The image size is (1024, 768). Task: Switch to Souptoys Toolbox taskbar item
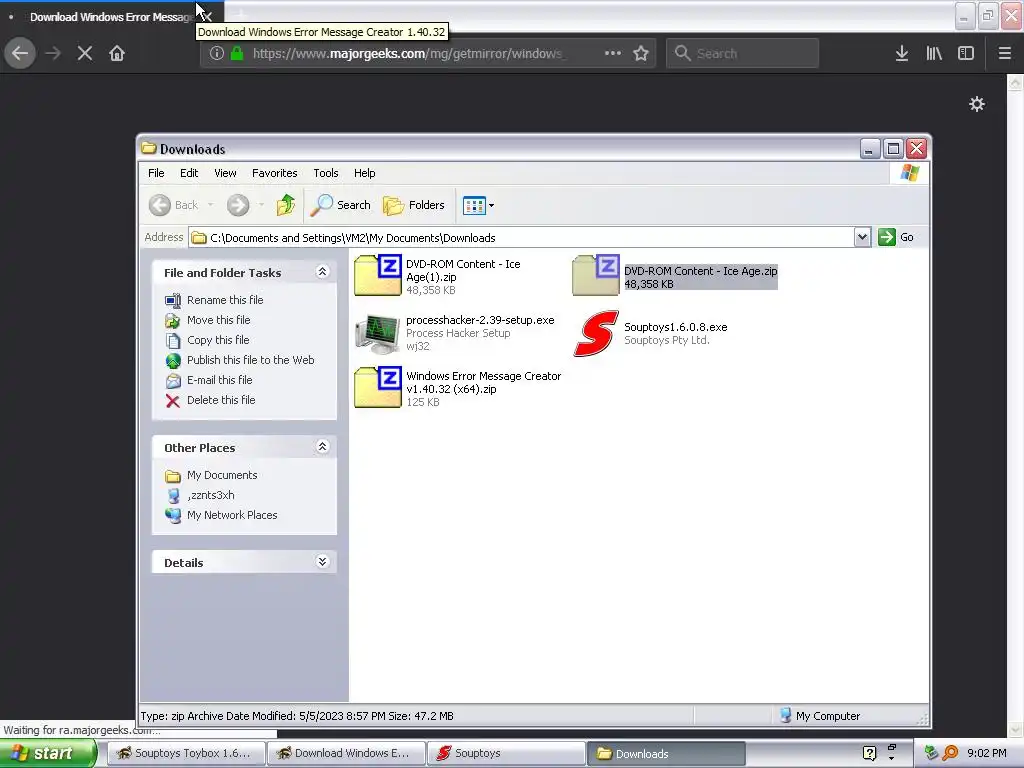185,753
